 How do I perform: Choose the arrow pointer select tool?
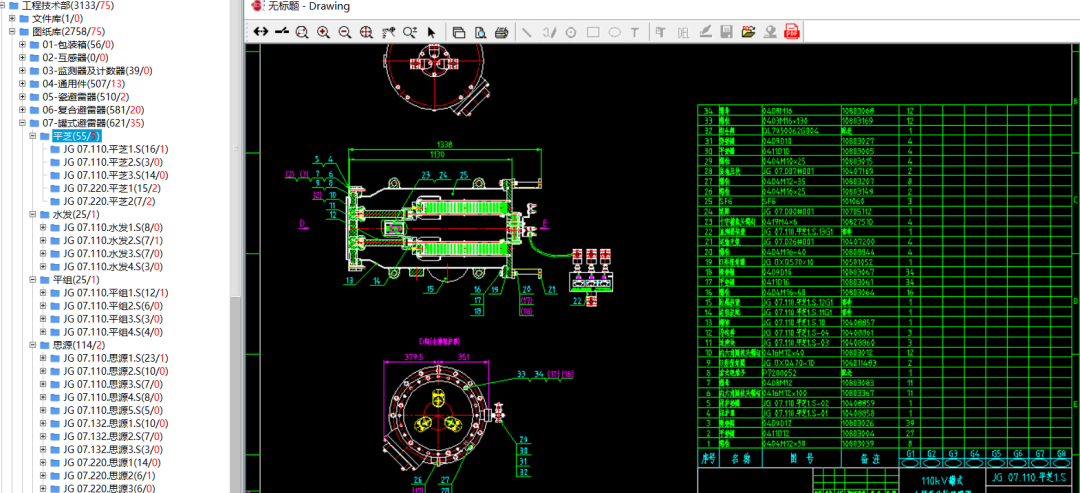click(x=432, y=32)
